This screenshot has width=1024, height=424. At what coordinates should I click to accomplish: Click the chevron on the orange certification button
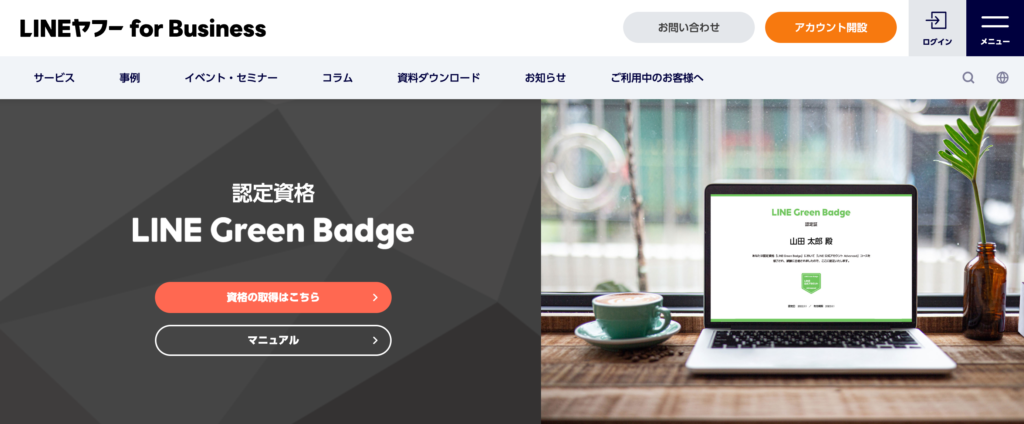point(375,297)
